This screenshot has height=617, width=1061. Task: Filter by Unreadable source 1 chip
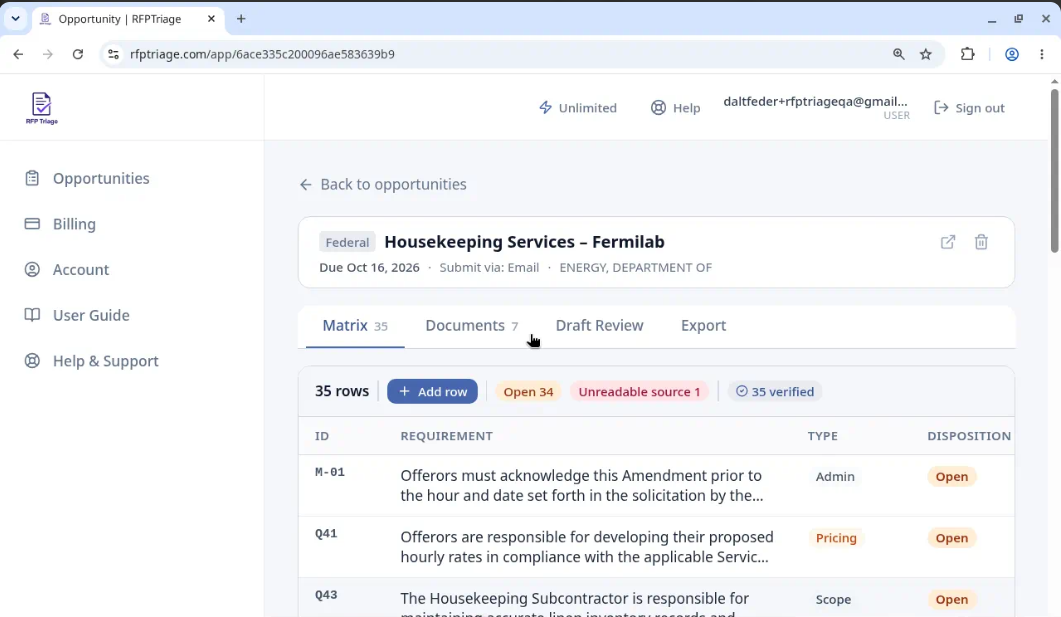tap(639, 392)
